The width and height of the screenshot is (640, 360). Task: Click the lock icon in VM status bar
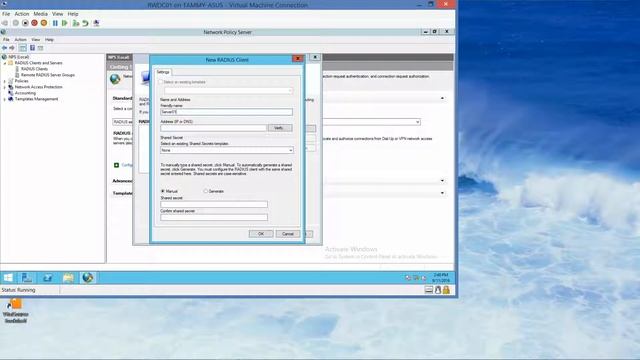tap(446, 290)
